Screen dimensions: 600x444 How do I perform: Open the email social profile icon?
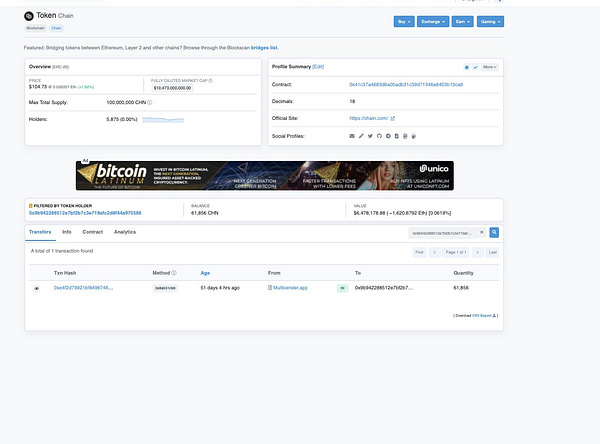[352, 136]
